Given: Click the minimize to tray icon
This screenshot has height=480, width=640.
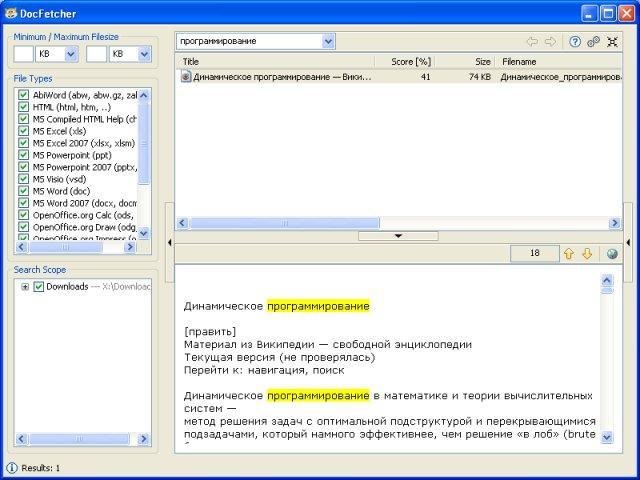Looking at the screenshot, I should click(x=612, y=41).
